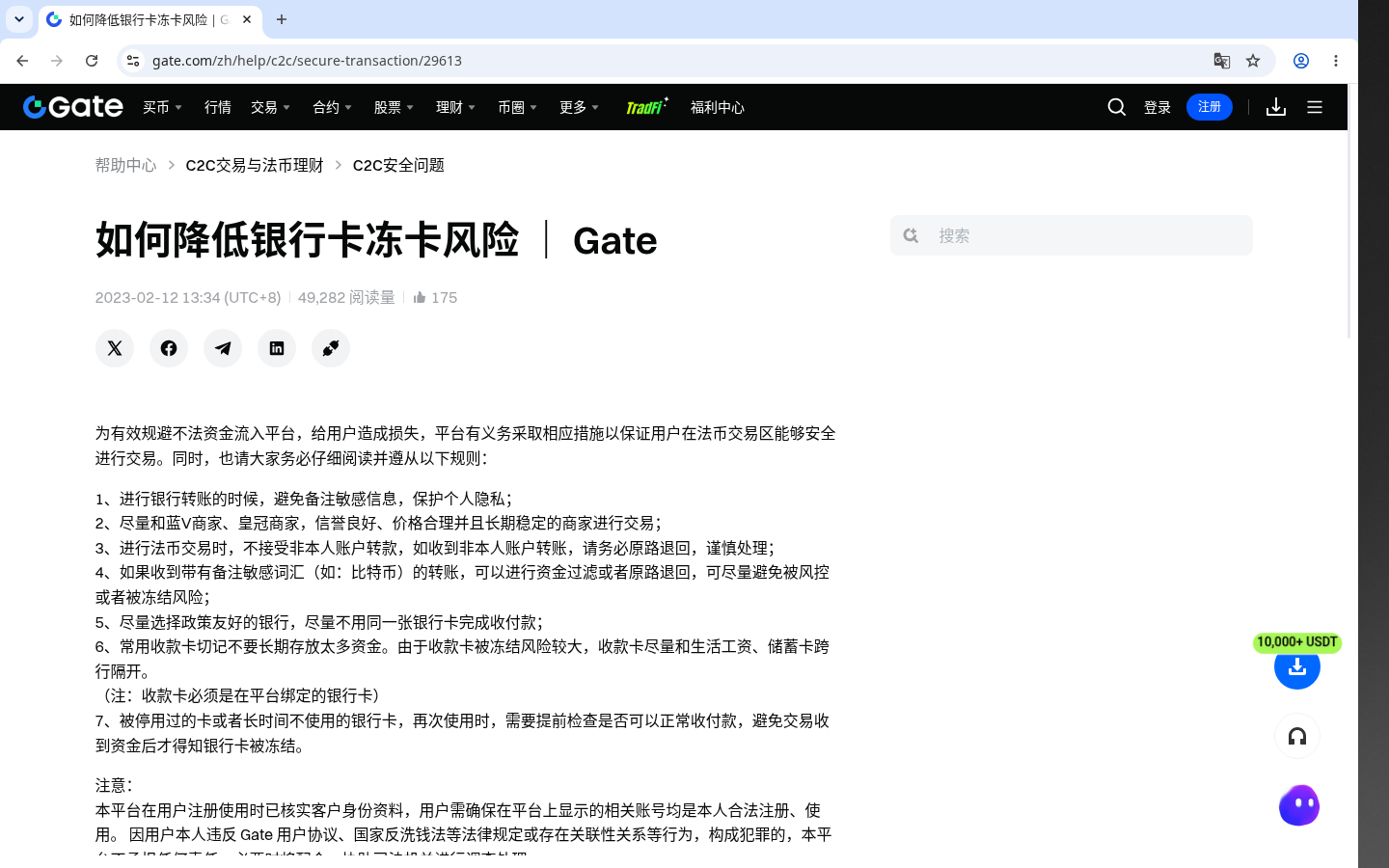Expand the 交易 dropdown menu
Viewport: 1389px width, 868px height.
pos(271,107)
